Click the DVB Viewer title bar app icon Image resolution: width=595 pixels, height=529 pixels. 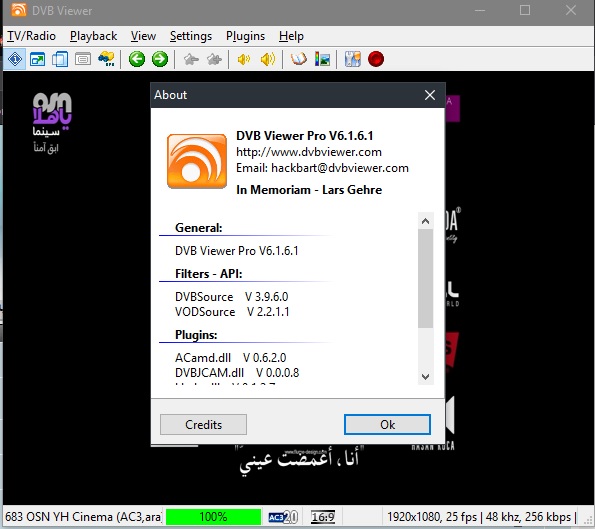coord(19,10)
